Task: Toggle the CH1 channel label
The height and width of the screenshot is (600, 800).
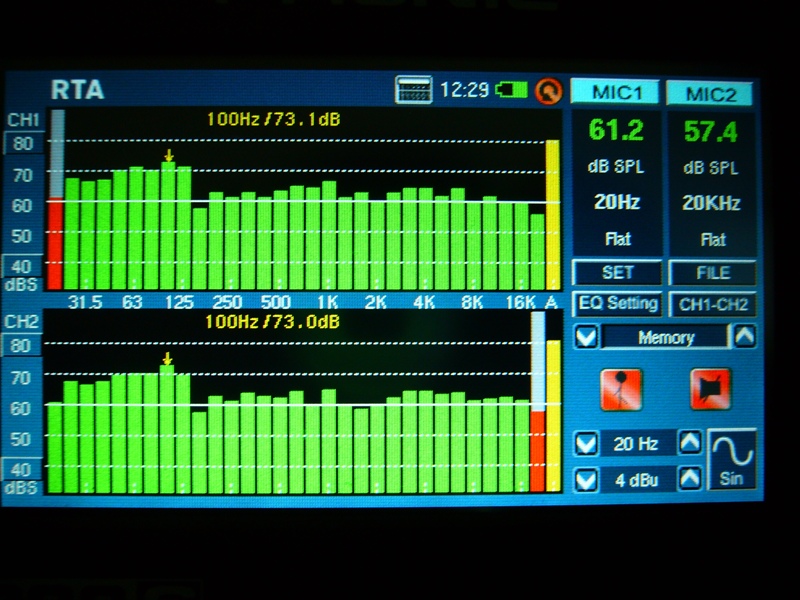Action: (x=24, y=120)
